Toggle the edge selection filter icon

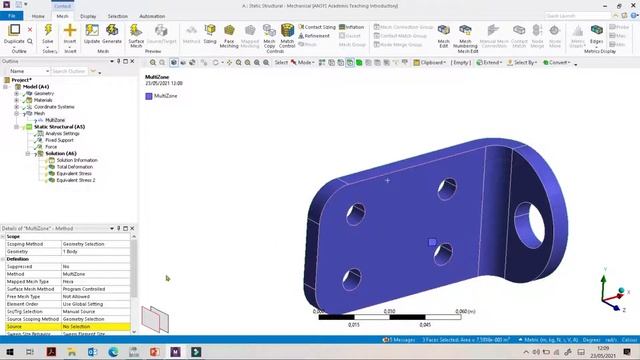[341, 62]
